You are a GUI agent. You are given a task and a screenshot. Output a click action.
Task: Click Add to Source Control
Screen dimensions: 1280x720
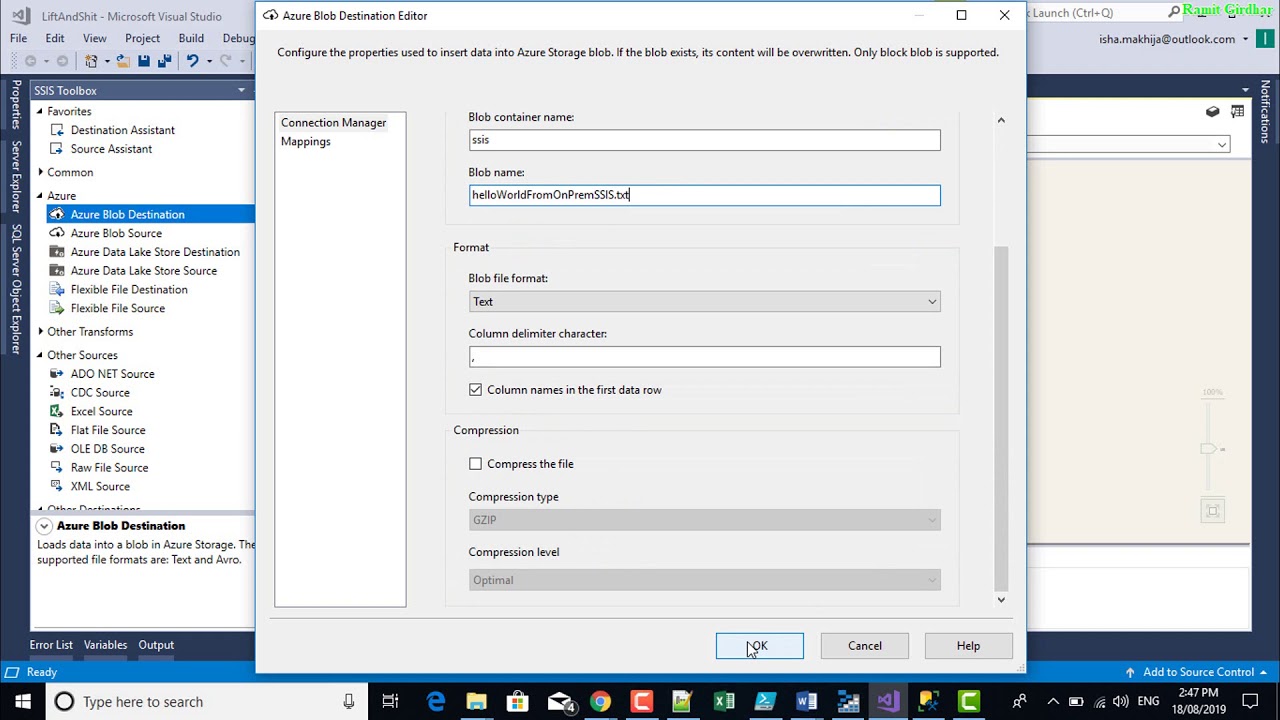coord(1198,672)
